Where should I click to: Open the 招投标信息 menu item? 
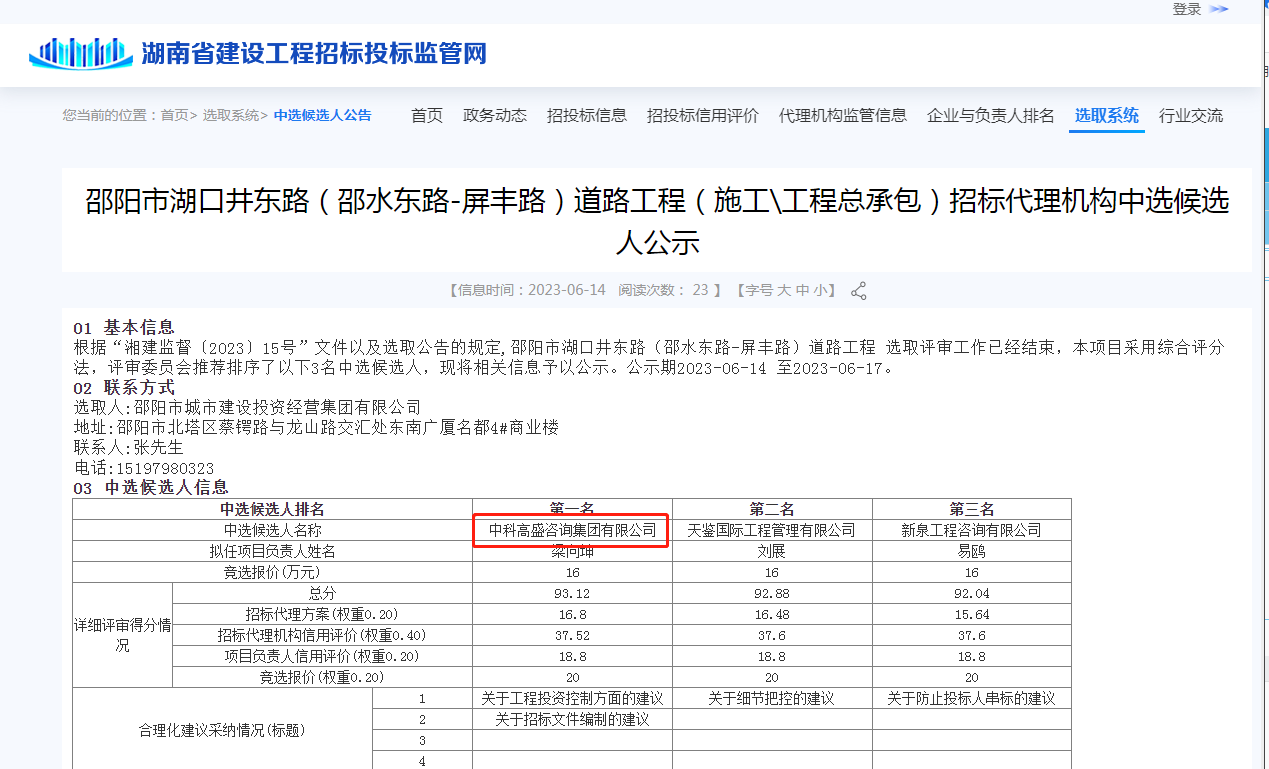click(x=587, y=116)
